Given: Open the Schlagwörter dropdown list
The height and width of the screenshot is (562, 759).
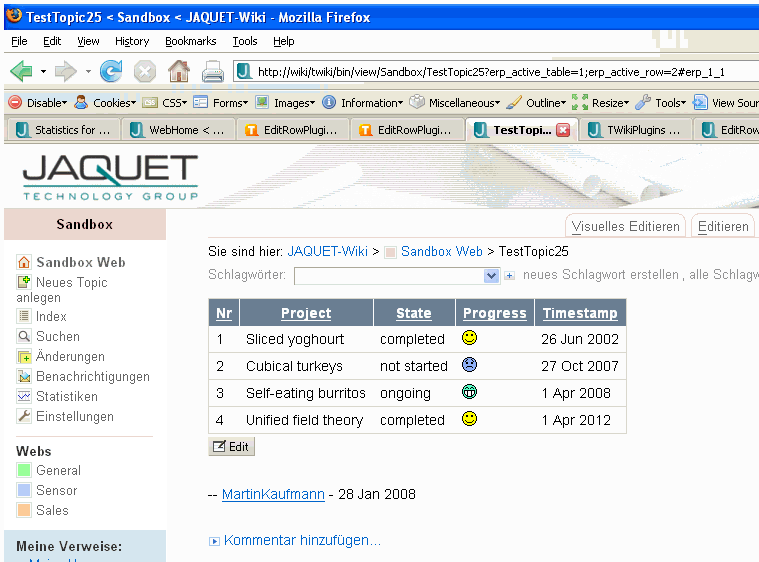Looking at the screenshot, I should click(491, 275).
